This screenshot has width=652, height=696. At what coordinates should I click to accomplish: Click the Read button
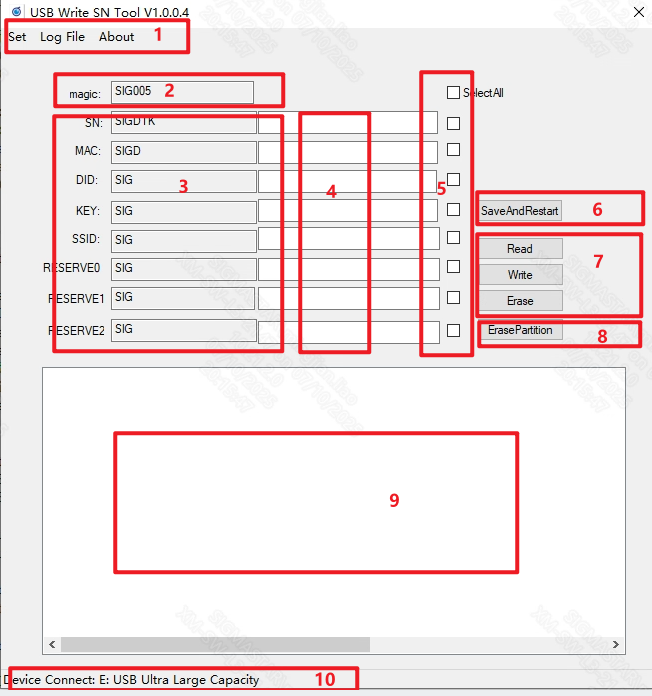[520, 249]
